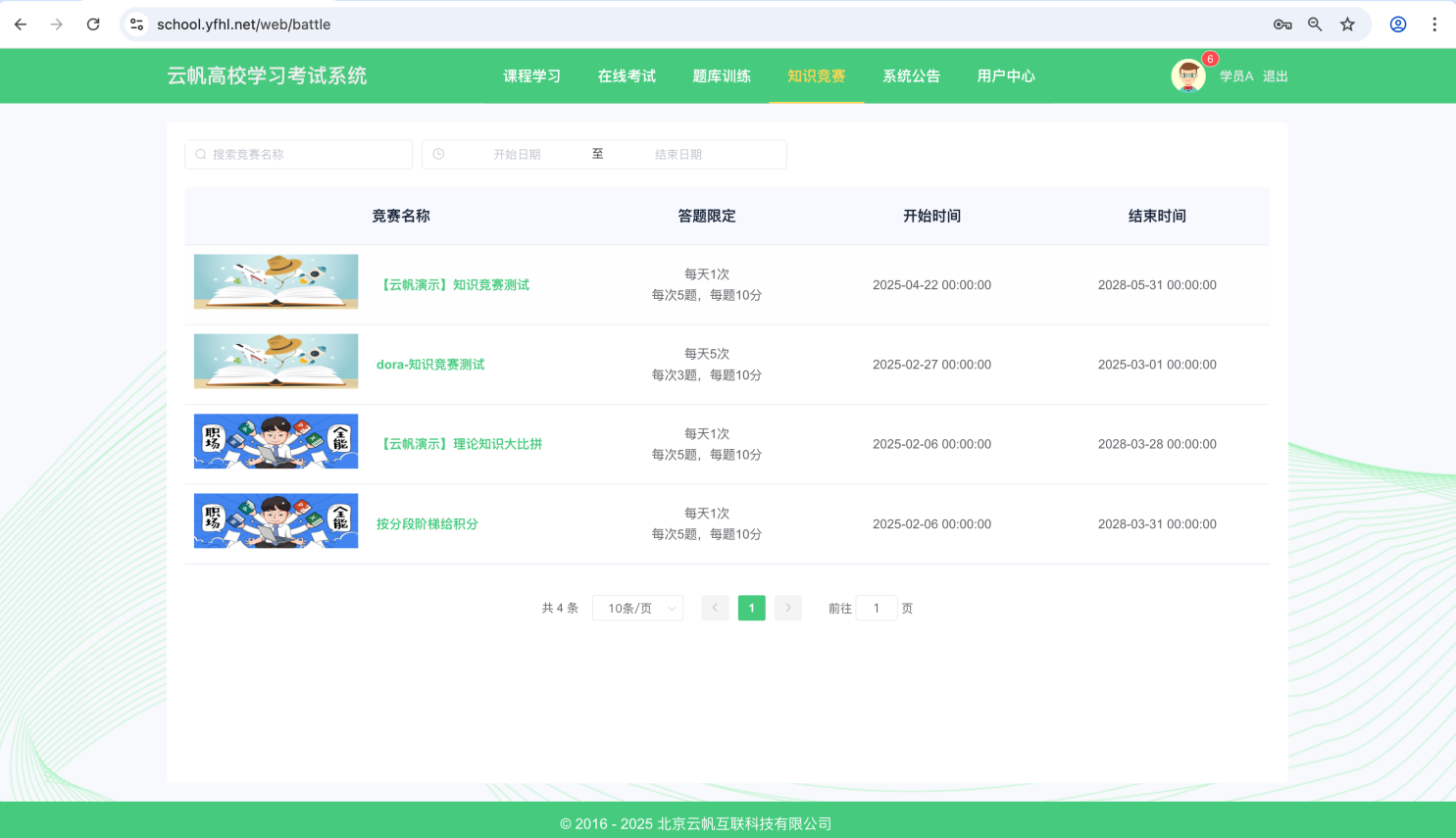Click end time 2028-03-31 00:00:00
1456x838 pixels.
click(x=1158, y=524)
